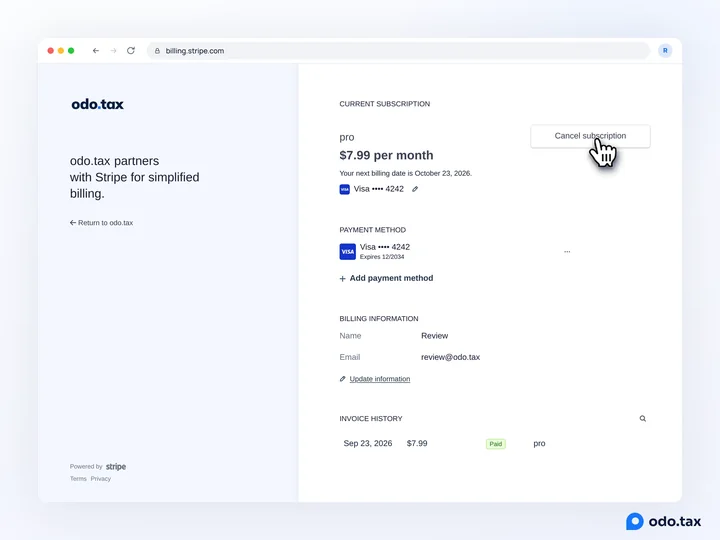The width and height of the screenshot is (720, 540).
Task: Click the small Visa icon under billing date
Action: click(x=344, y=189)
